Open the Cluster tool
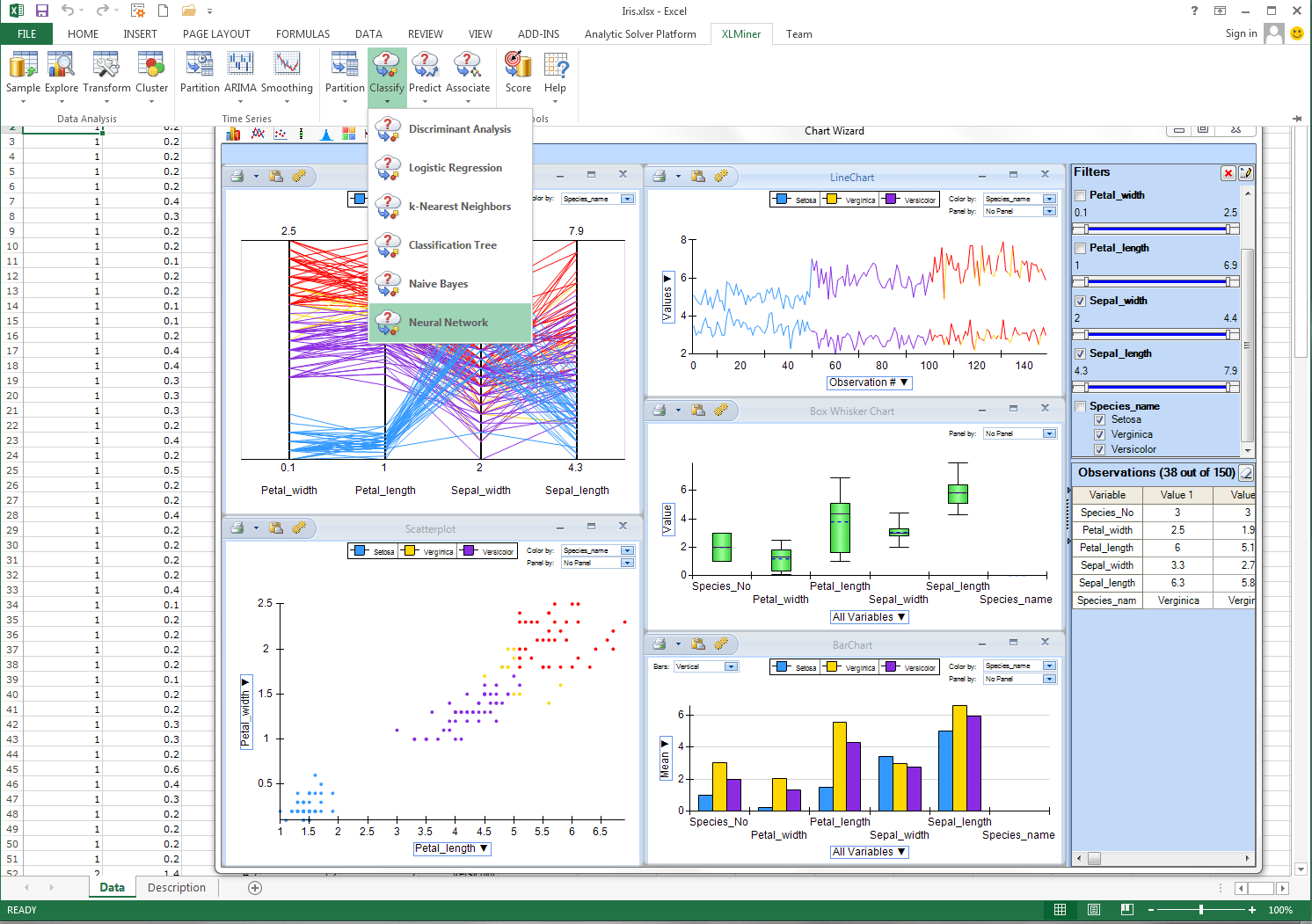 pyautogui.click(x=151, y=70)
